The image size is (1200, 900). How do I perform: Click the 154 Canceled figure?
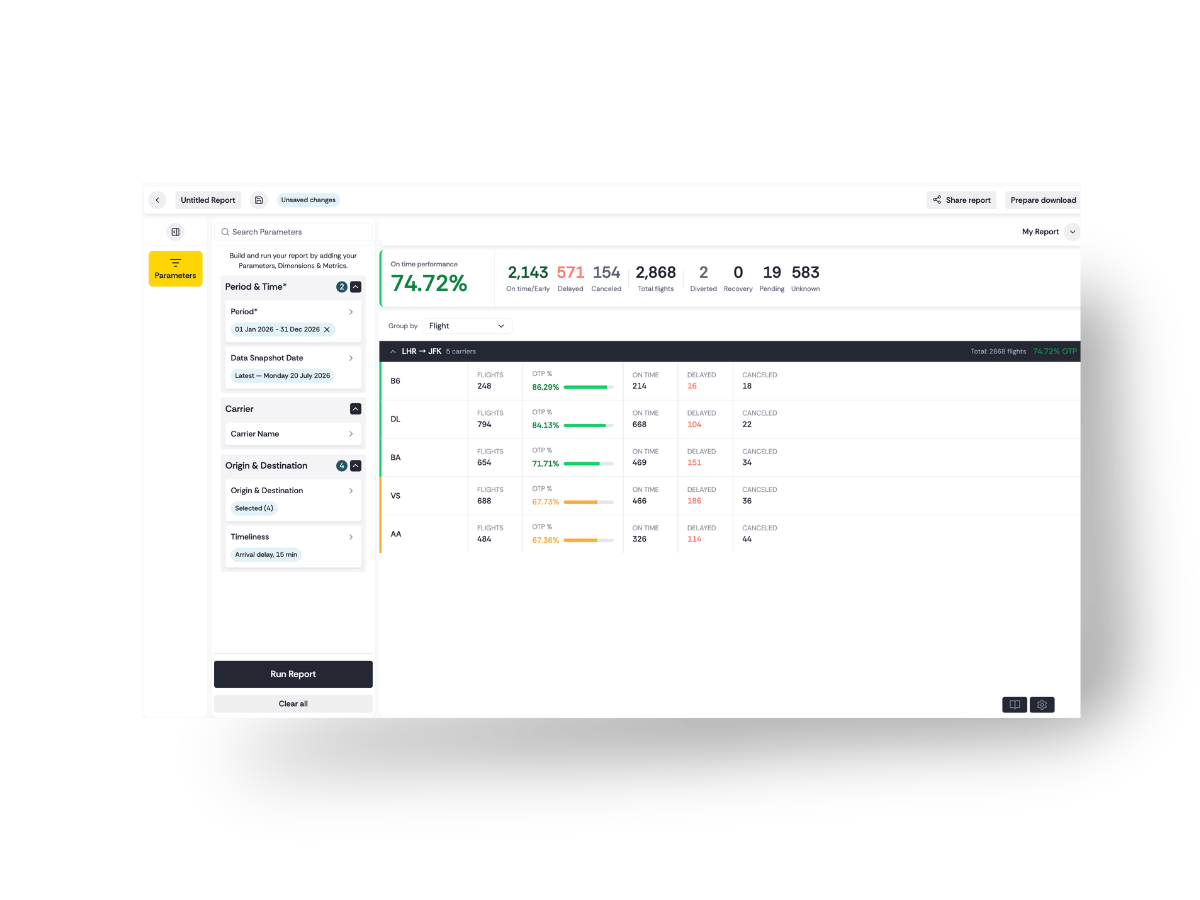606,272
